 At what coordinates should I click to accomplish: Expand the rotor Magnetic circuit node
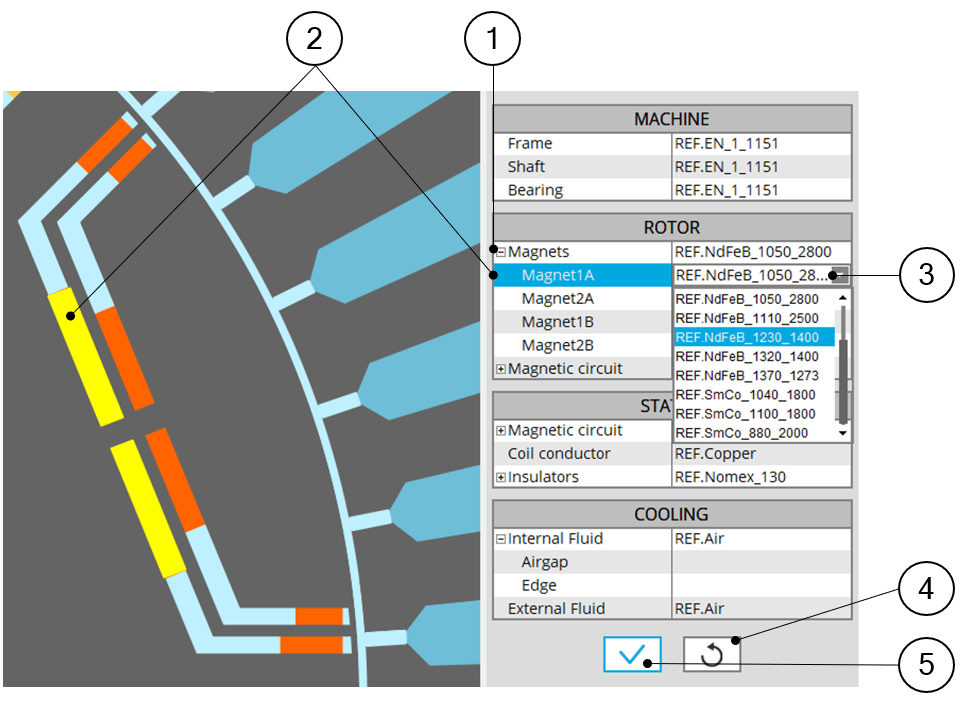(x=500, y=369)
